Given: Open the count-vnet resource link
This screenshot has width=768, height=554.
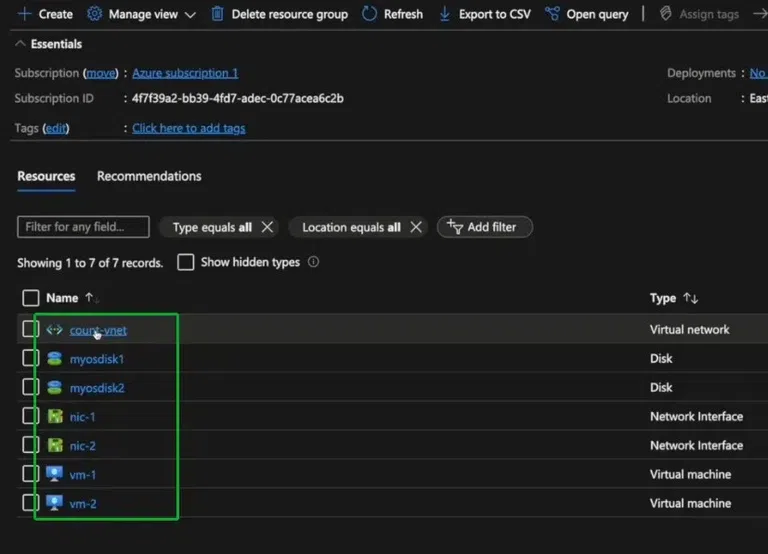Looking at the screenshot, I should pyautogui.click(x=98, y=330).
